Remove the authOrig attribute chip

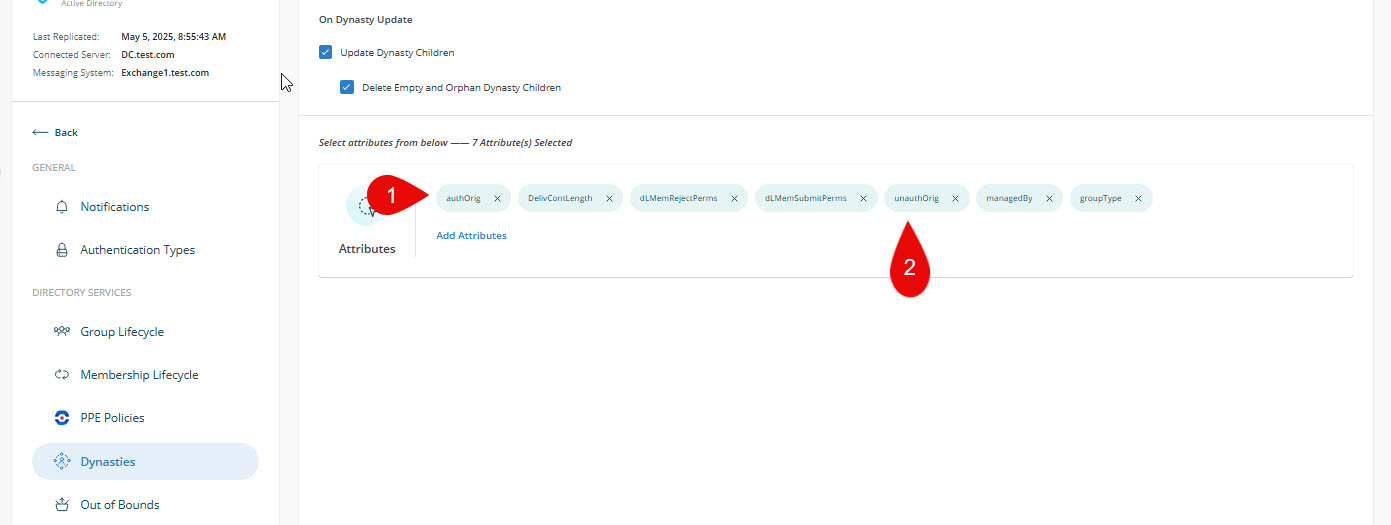[x=497, y=198]
